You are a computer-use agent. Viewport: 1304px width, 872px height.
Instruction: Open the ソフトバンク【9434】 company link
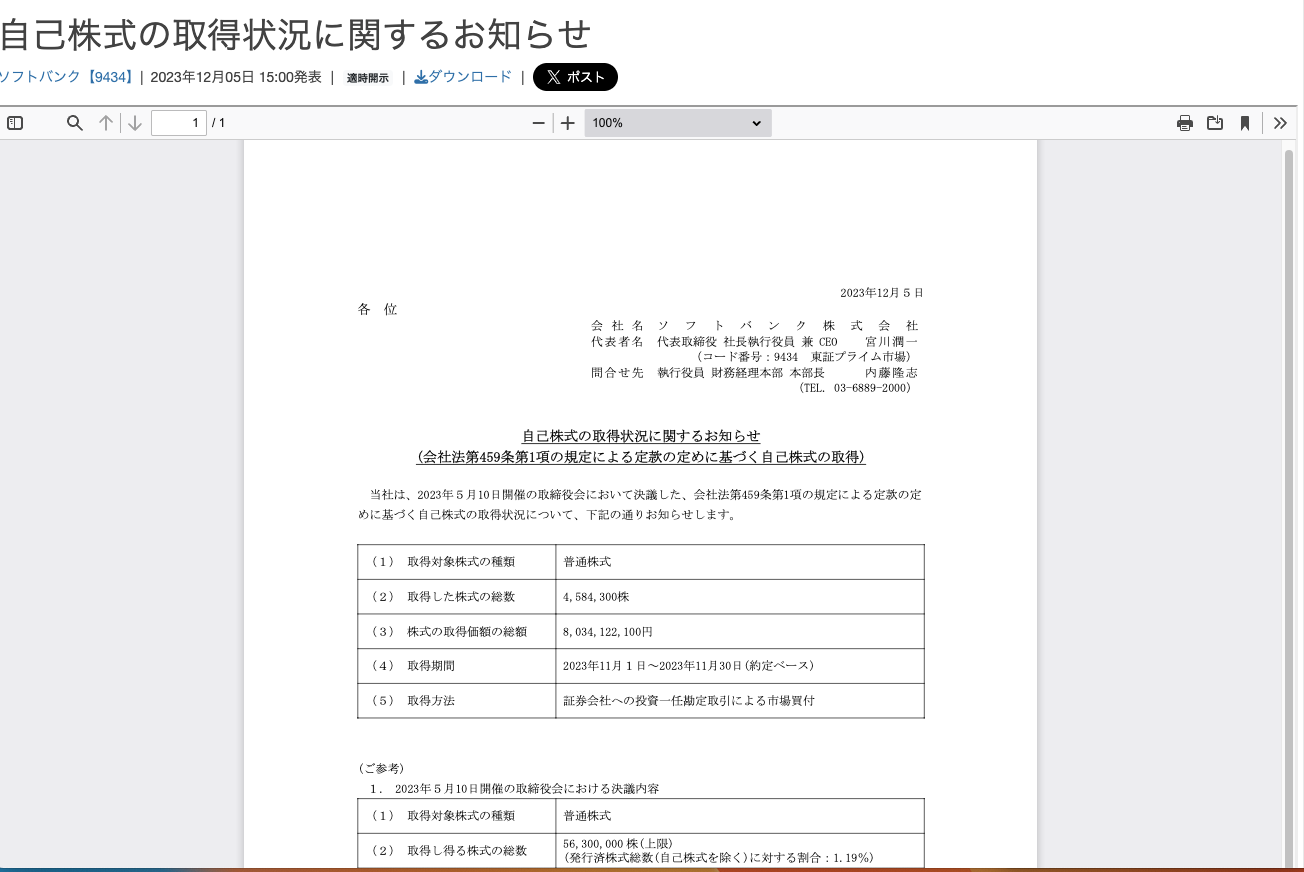click(x=66, y=77)
